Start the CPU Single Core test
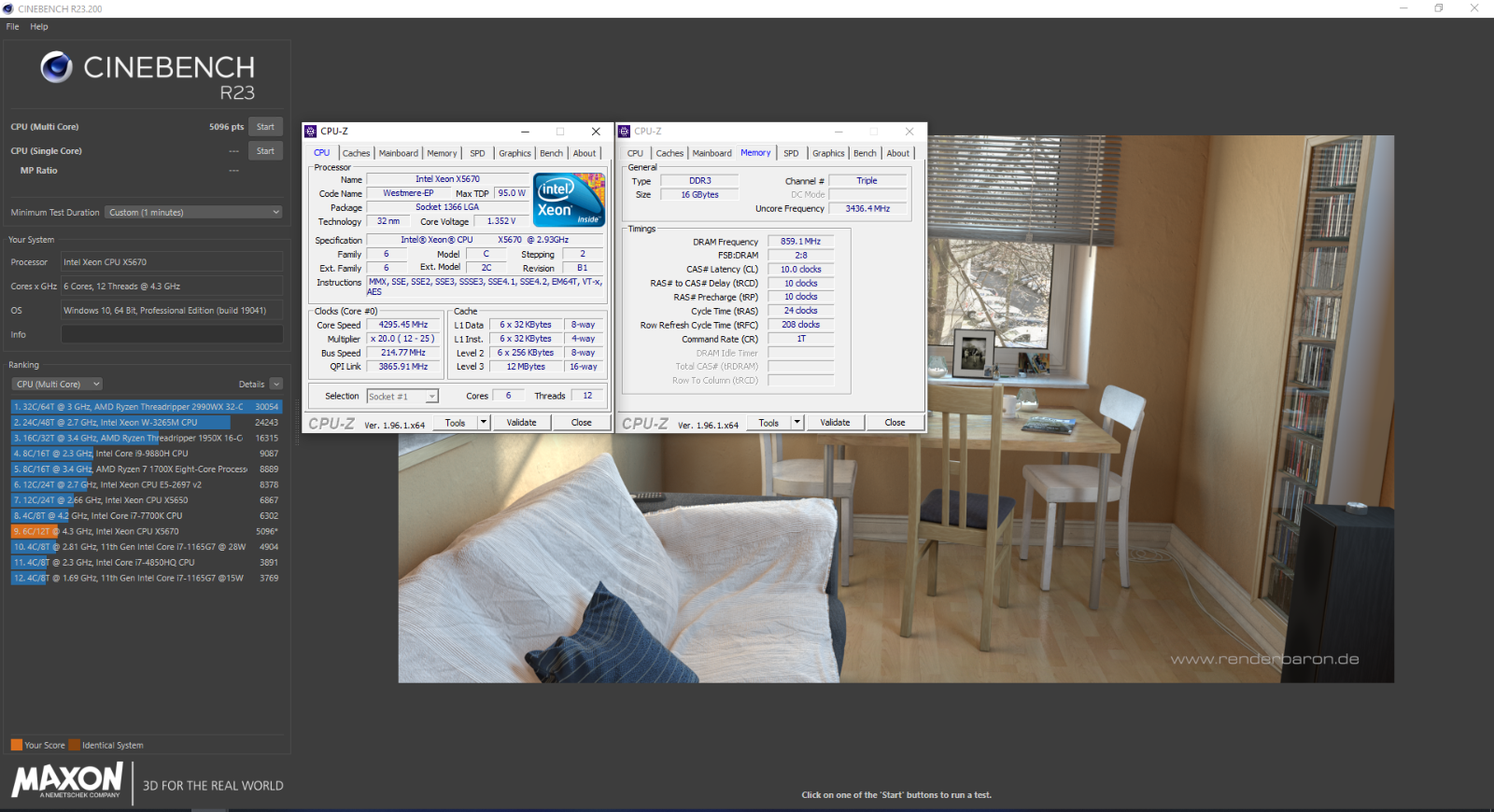Image resolution: width=1494 pixels, height=812 pixels. point(266,151)
